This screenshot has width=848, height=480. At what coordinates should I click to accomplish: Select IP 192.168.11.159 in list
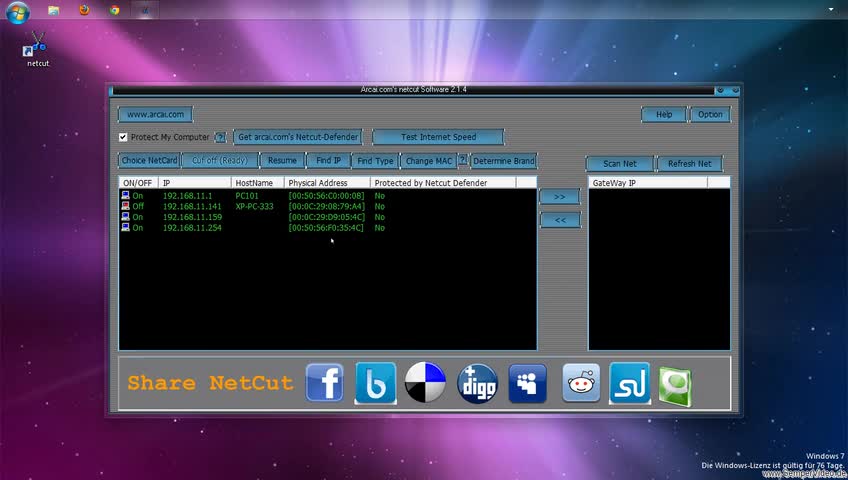coord(192,217)
